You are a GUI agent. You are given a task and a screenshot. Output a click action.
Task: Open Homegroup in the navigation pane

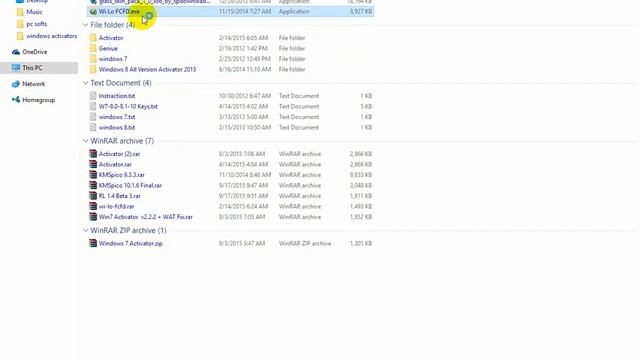38,100
